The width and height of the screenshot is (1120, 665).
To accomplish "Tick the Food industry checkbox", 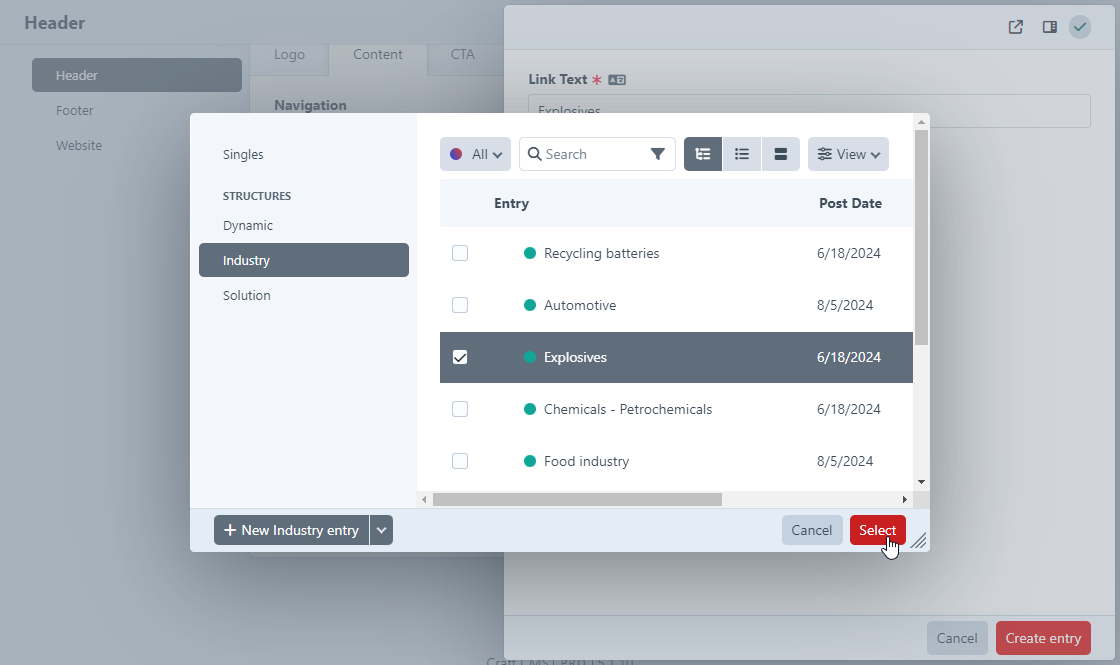I will [460, 461].
